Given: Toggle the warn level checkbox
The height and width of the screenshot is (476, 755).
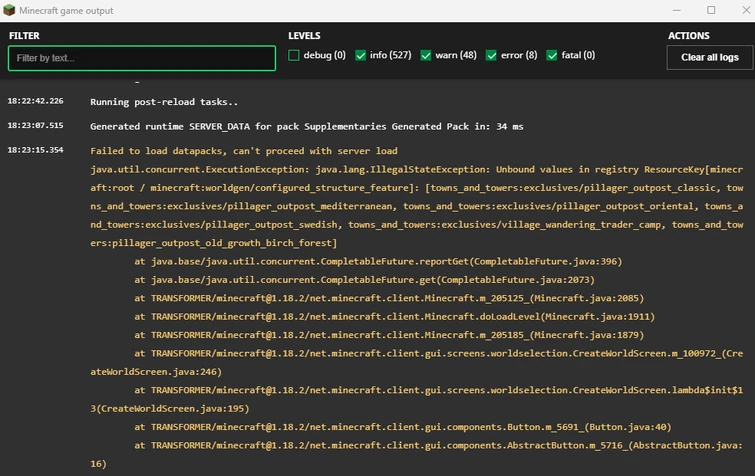Looking at the screenshot, I should pos(427,56).
